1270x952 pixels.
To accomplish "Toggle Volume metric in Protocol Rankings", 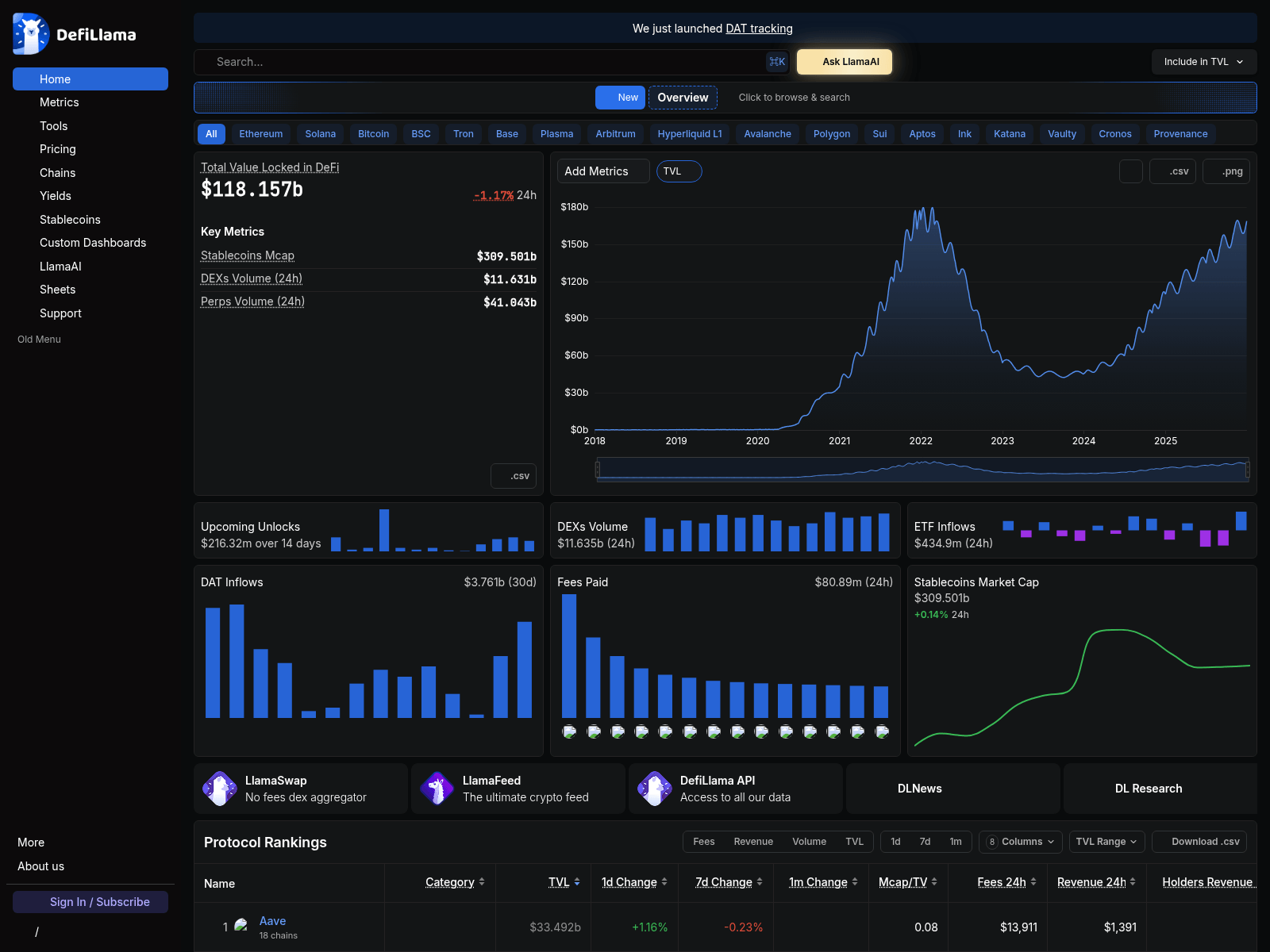I will [x=810, y=842].
